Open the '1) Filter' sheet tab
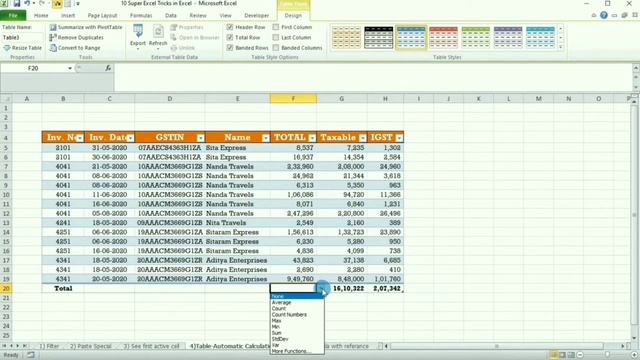The width and height of the screenshot is (640, 360). coord(49,346)
